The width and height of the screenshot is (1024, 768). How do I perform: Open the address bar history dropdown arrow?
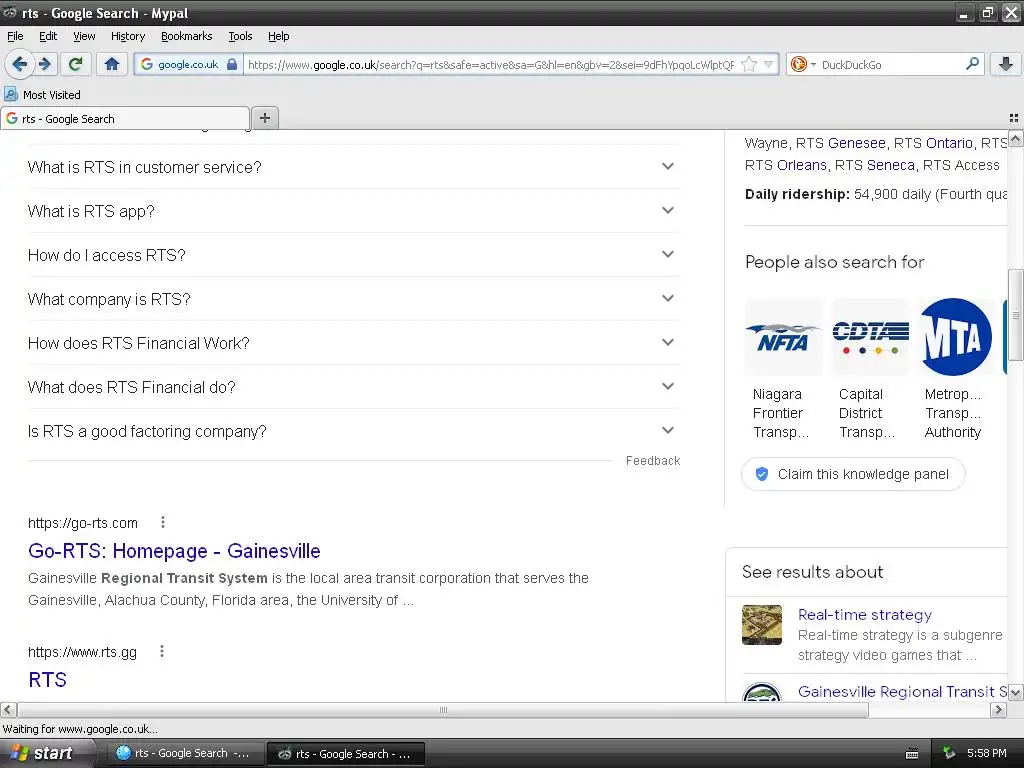(x=769, y=64)
